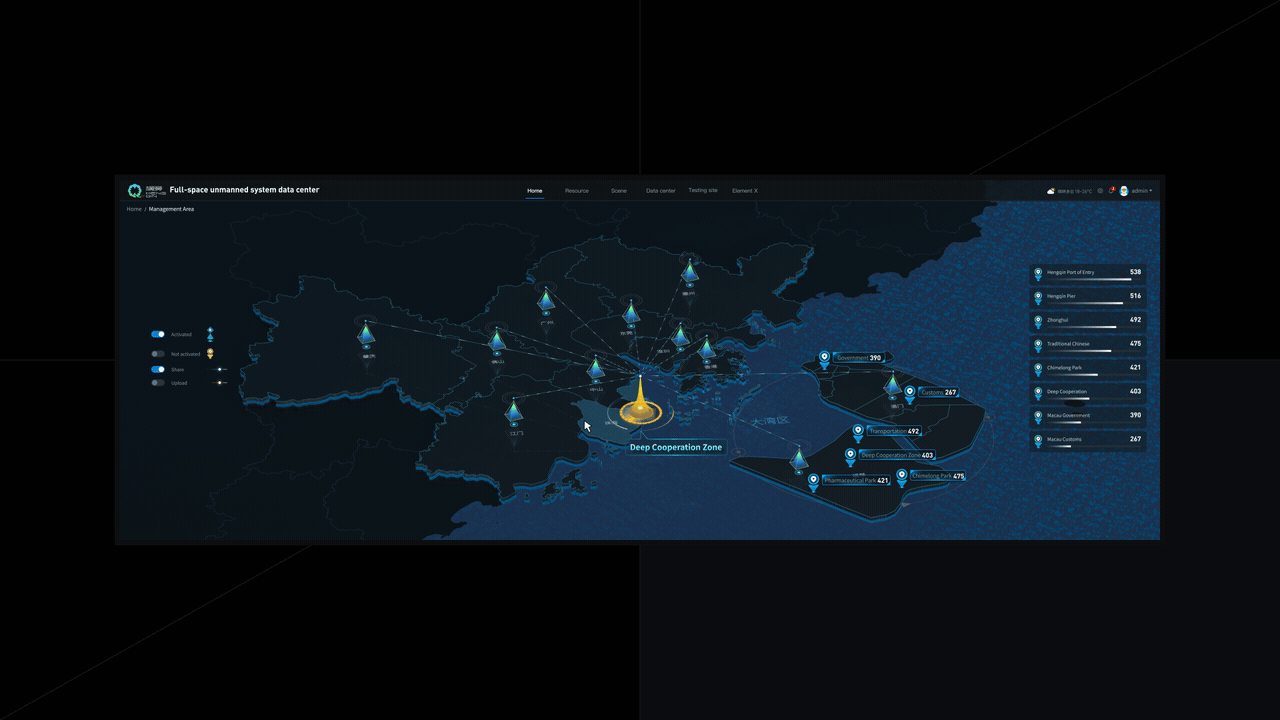1280x720 pixels.
Task: Enable the Upload toggle
Action: tap(158, 383)
